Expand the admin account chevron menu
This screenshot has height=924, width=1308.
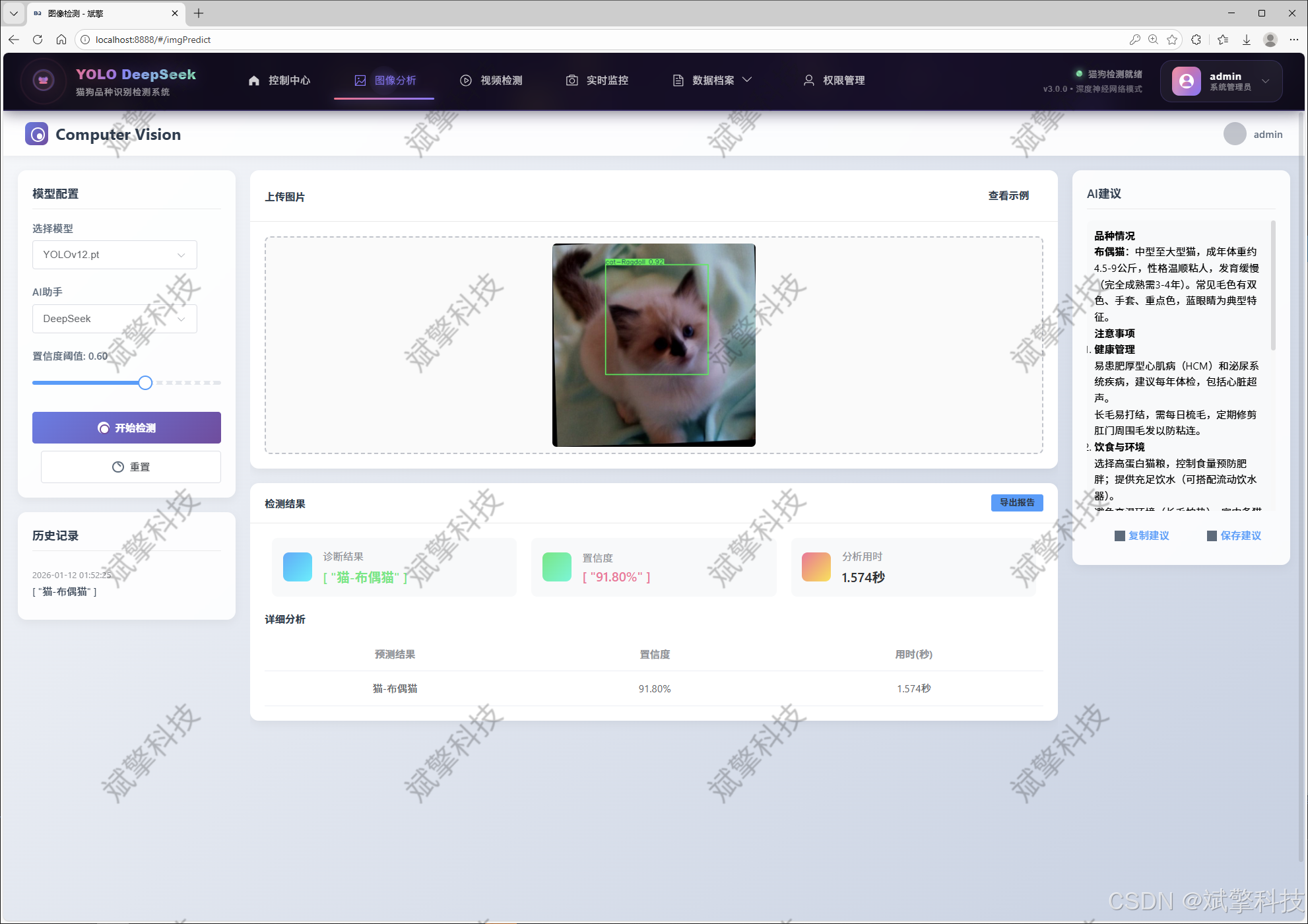tap(1265, 81)
